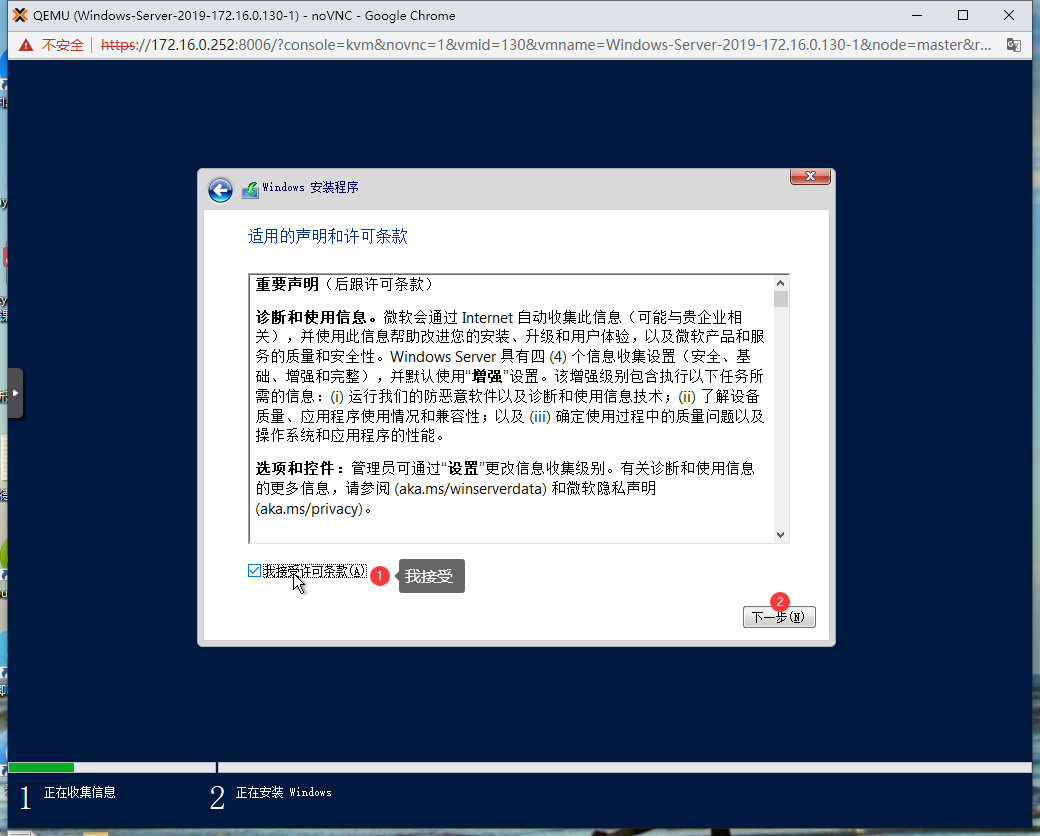Click the insecure connection warning triangle
Image resolution: width=1040 pixels, height=836 pixels.
[25, 45]
